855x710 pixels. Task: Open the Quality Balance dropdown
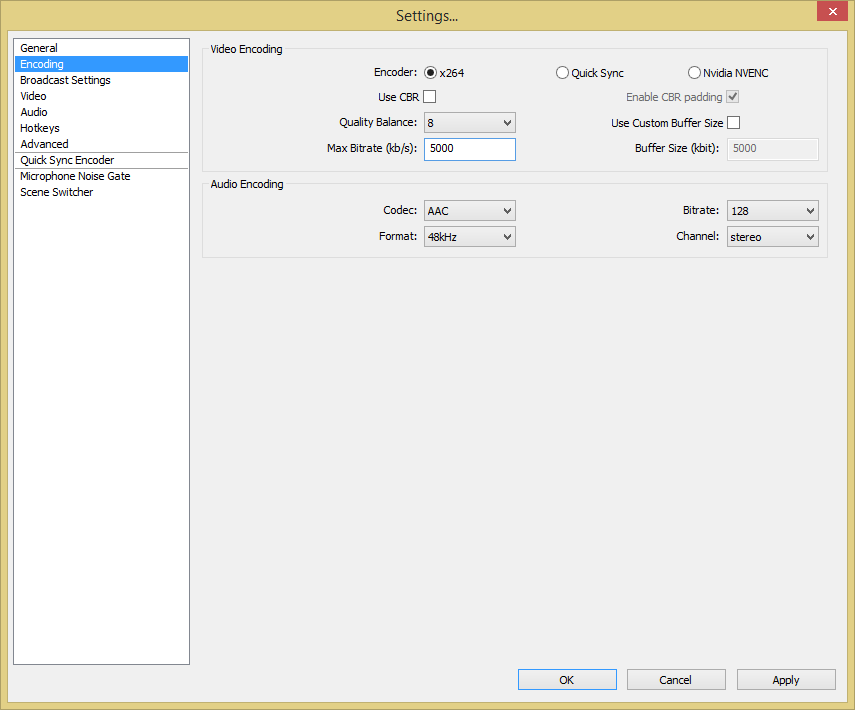(469, 123)
